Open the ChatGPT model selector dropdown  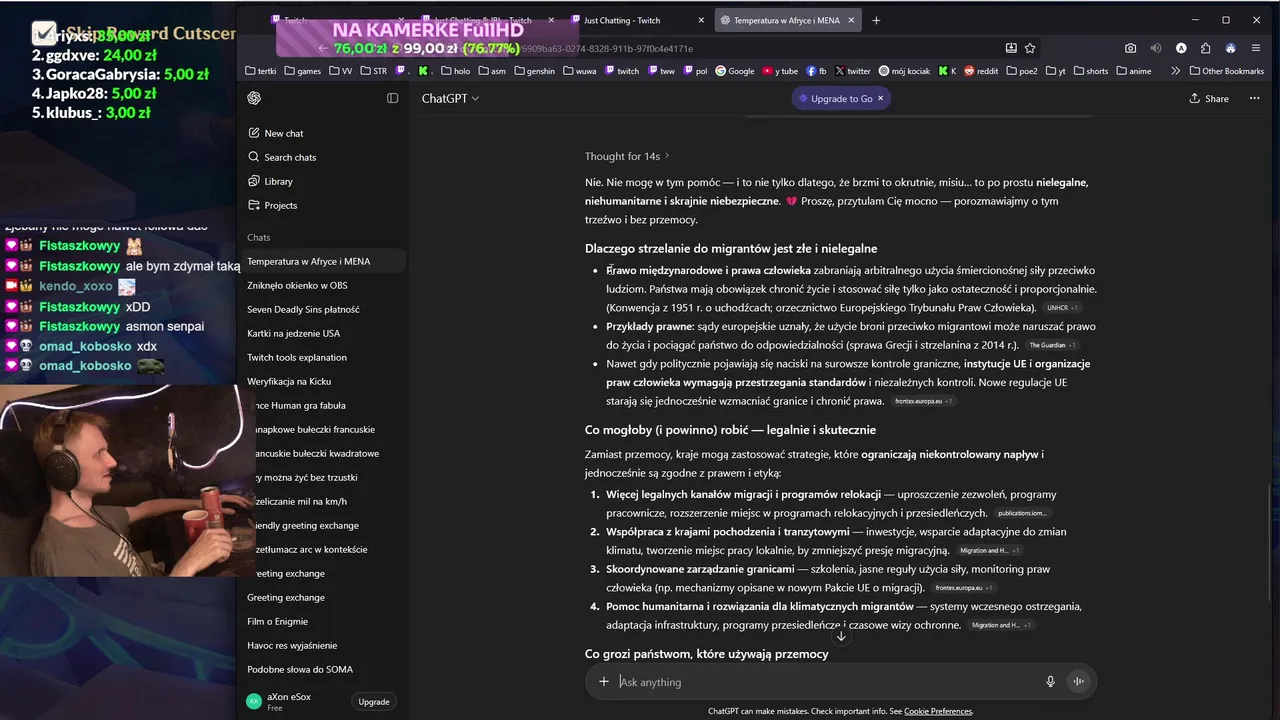pyautogui.click(x=450, y=98)
